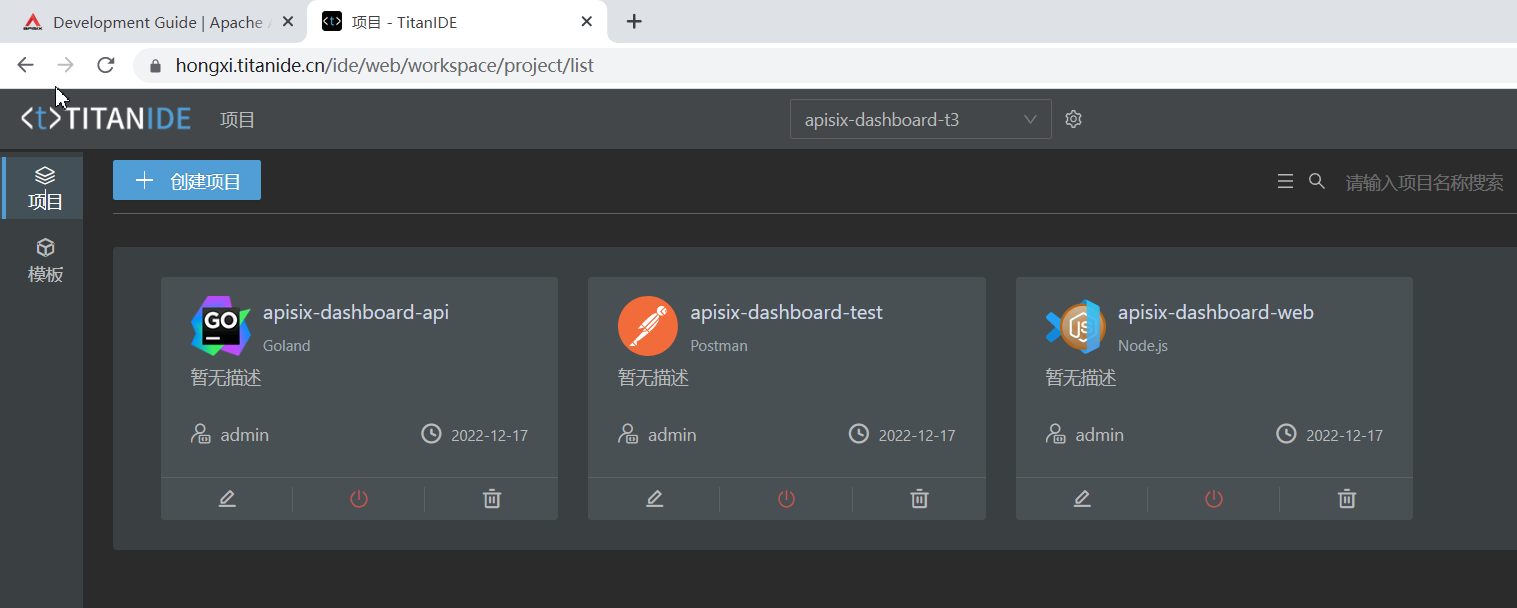Open workspace selector showing apisix-dashboard-t3
Image resolution: width=1517 pixels, height=608 pixels.
coord(920,118)
